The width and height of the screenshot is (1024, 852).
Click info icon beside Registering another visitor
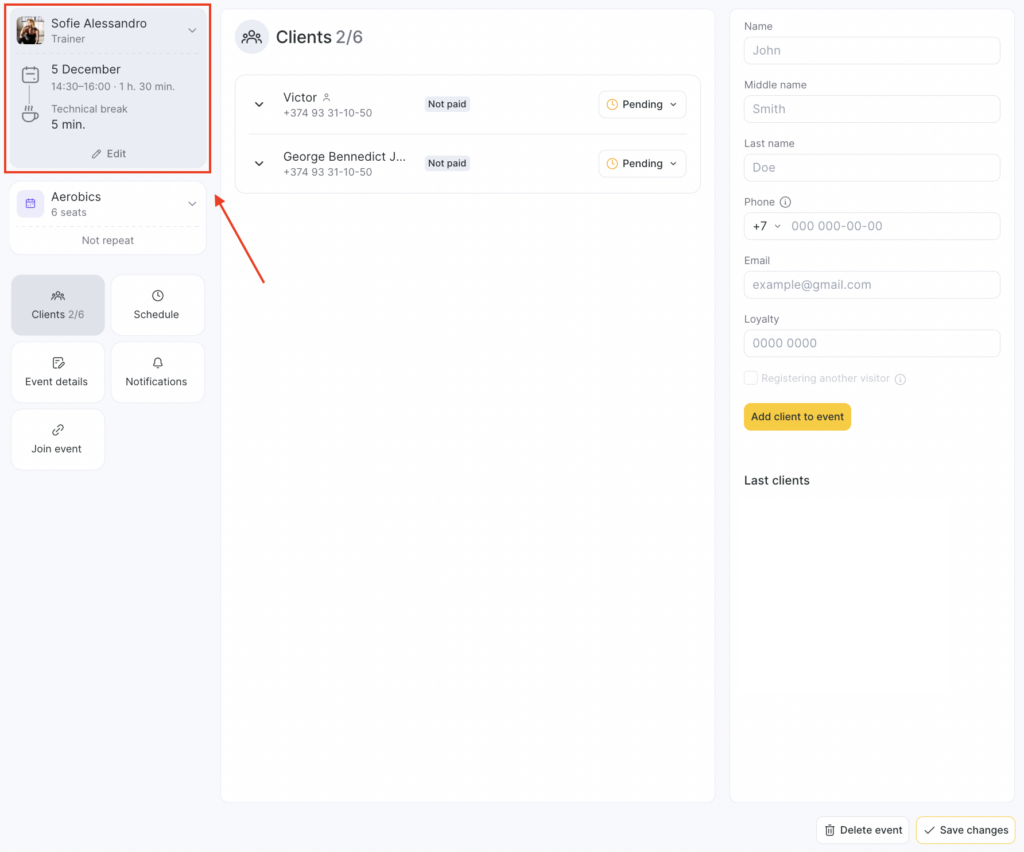[x=900, y=380]
